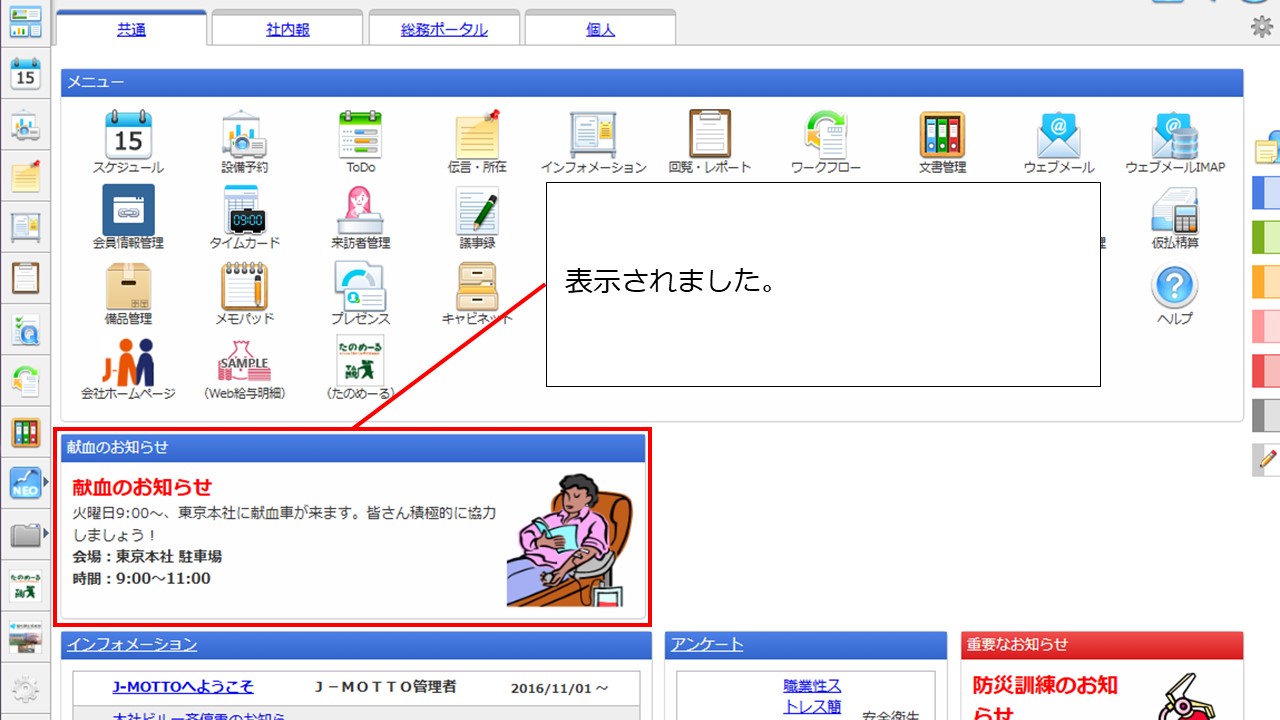Click the clipboard icon in the left sidebar
This screenshot has width=1280, height=720.
[x=25, y=278]
